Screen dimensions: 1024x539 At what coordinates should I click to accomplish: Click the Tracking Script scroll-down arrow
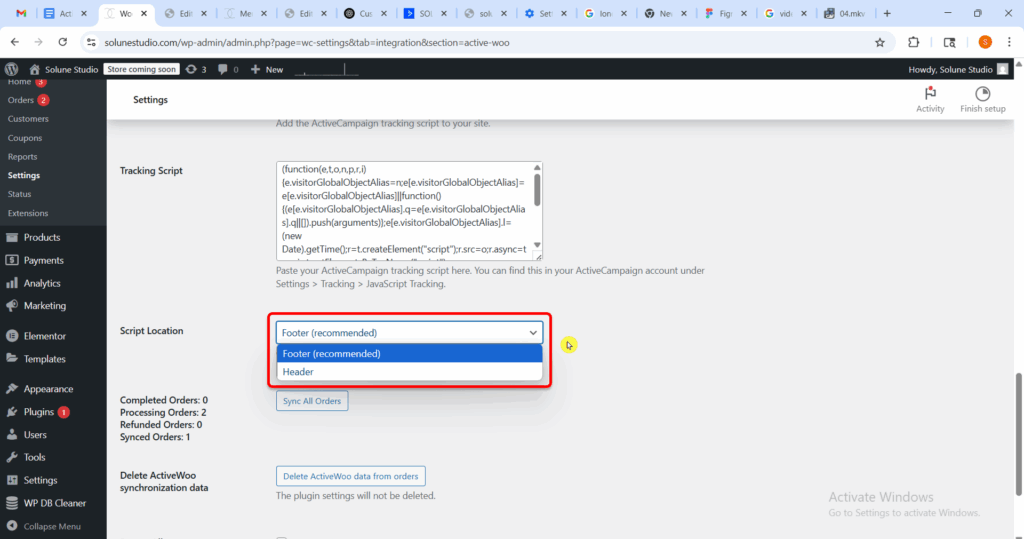pos(537,245)
